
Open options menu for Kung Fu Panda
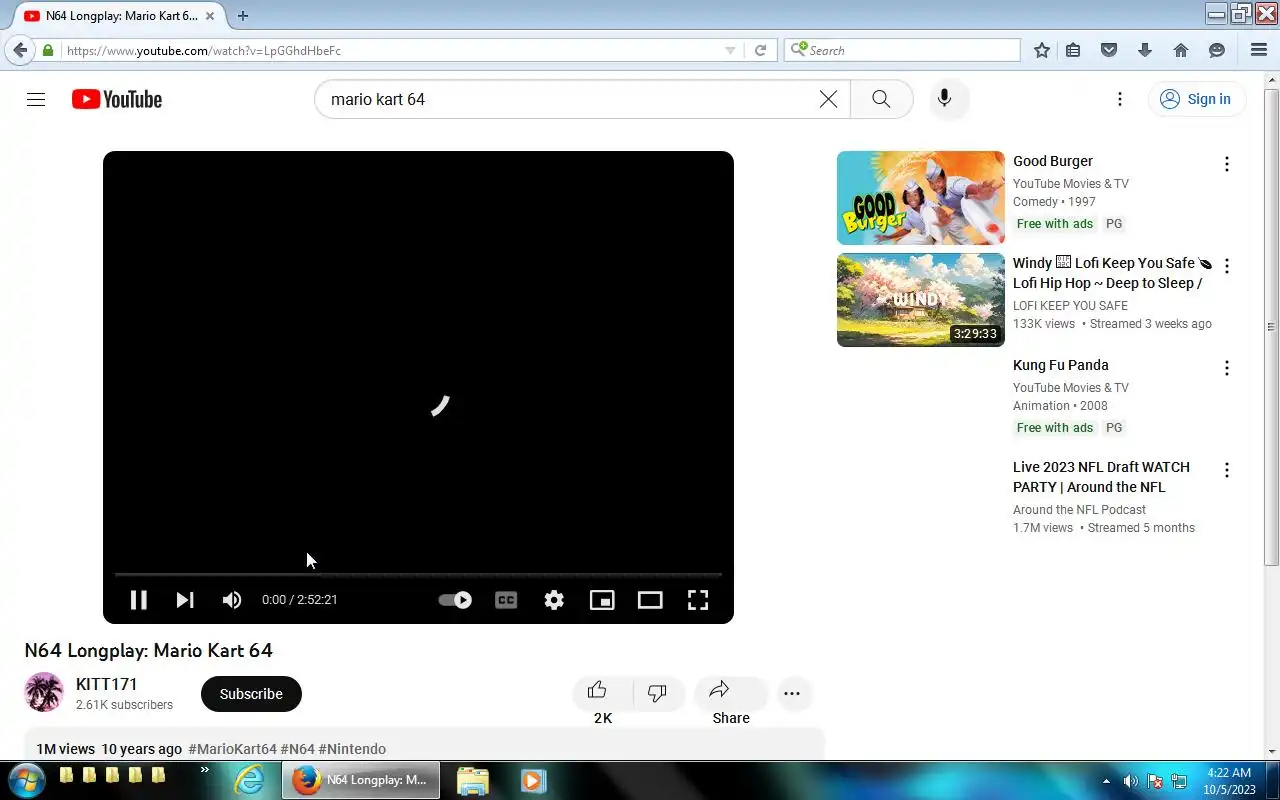point(1227,368)
